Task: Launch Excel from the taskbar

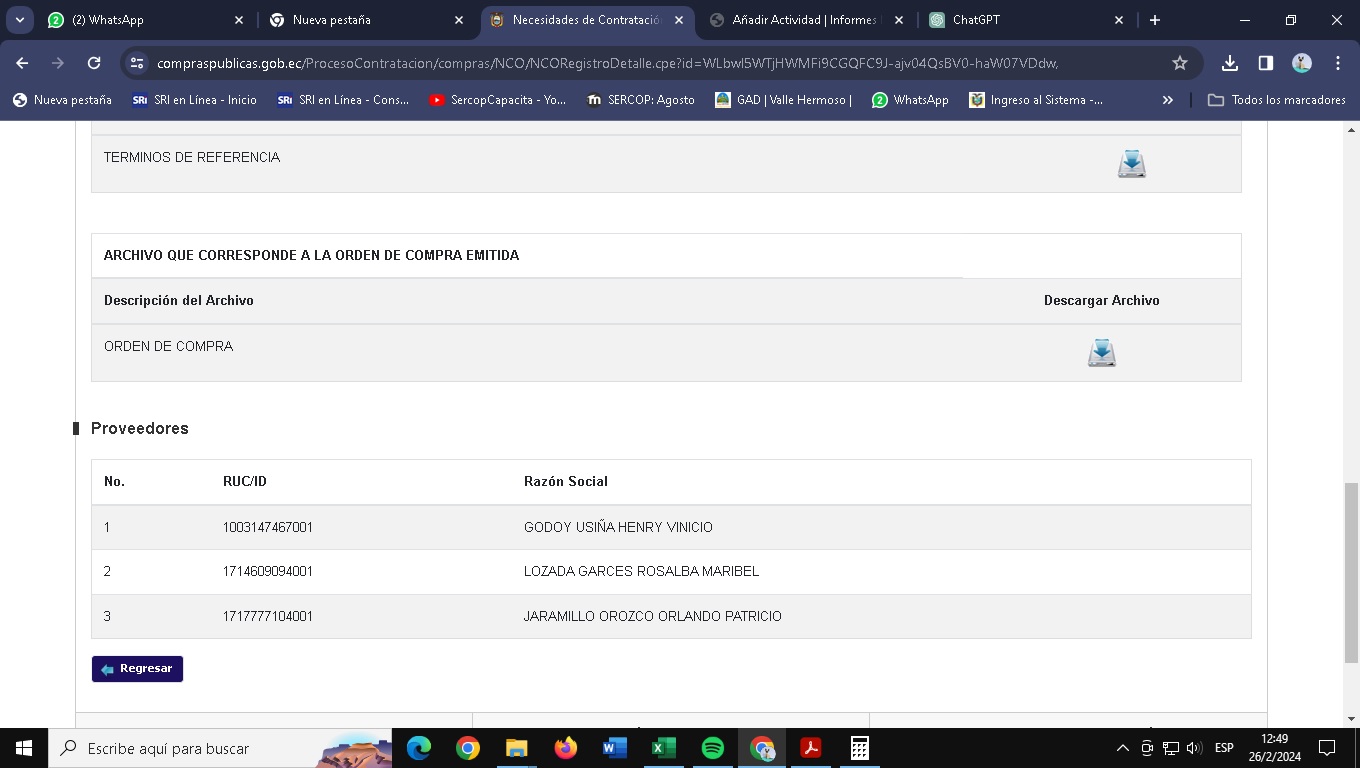Action: click(x=664, y=748)
